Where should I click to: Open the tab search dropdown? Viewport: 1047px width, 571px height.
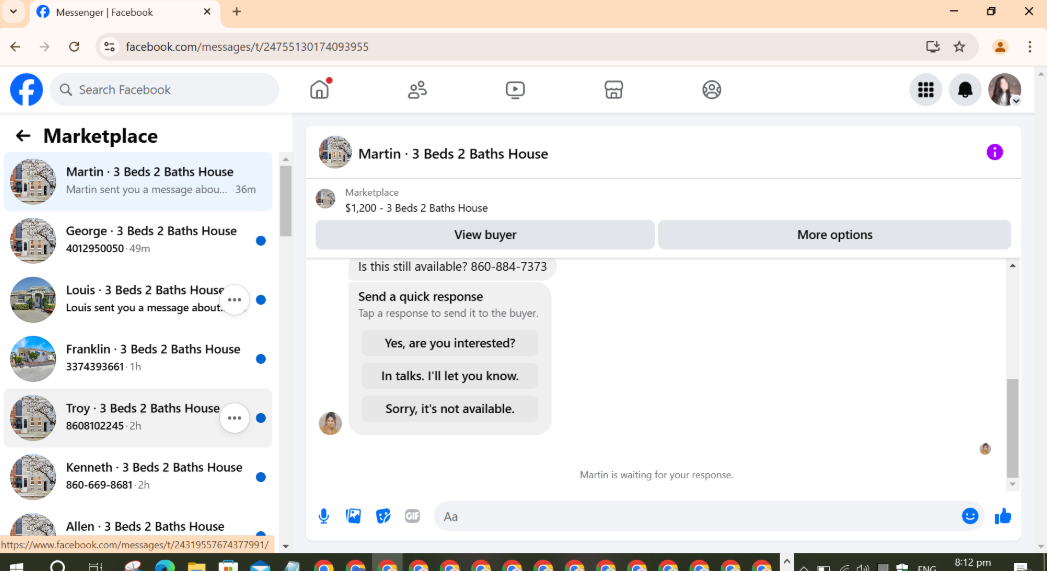[x=13, y=11]
